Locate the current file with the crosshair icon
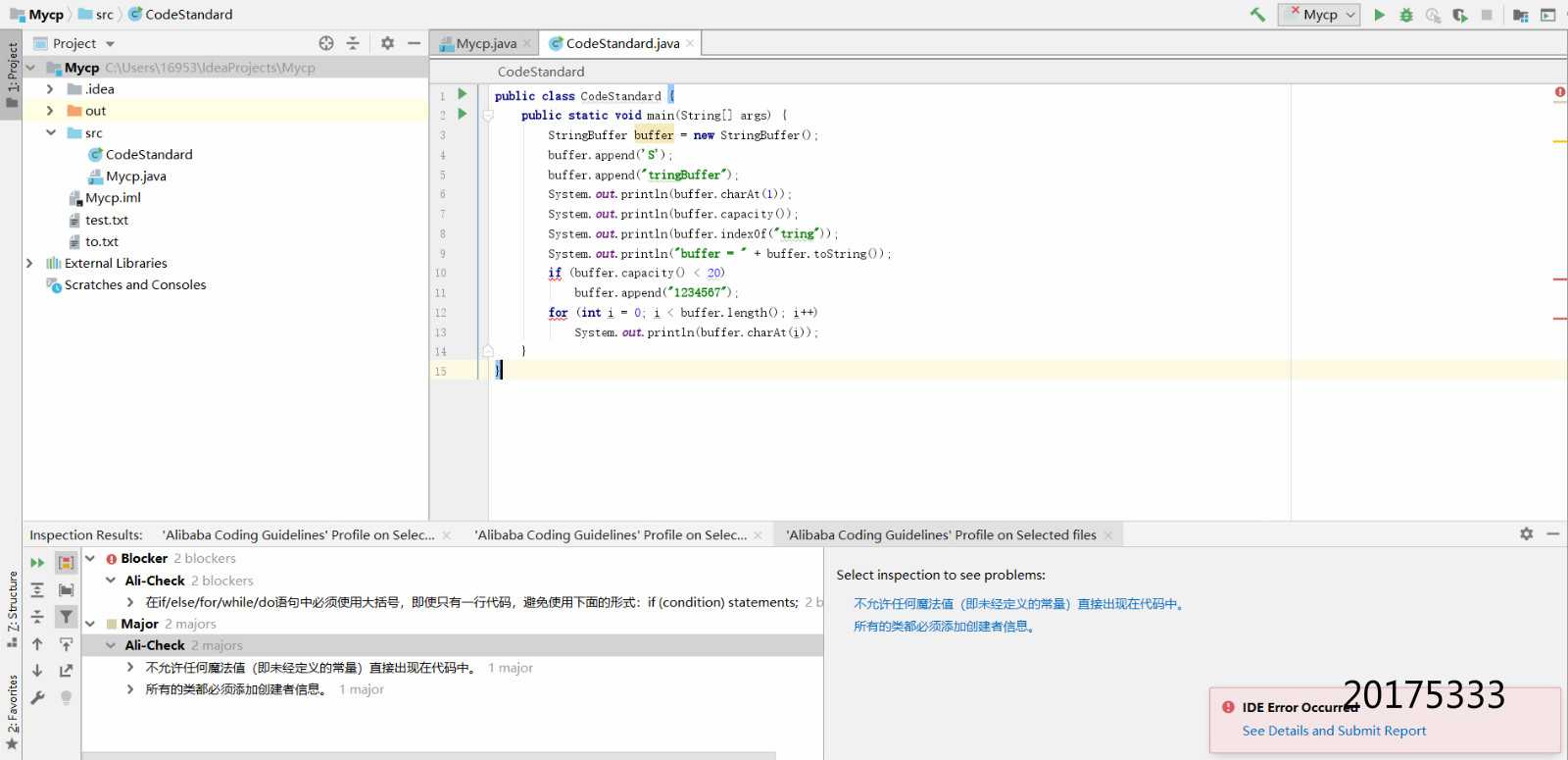 (x=326, y=43)
